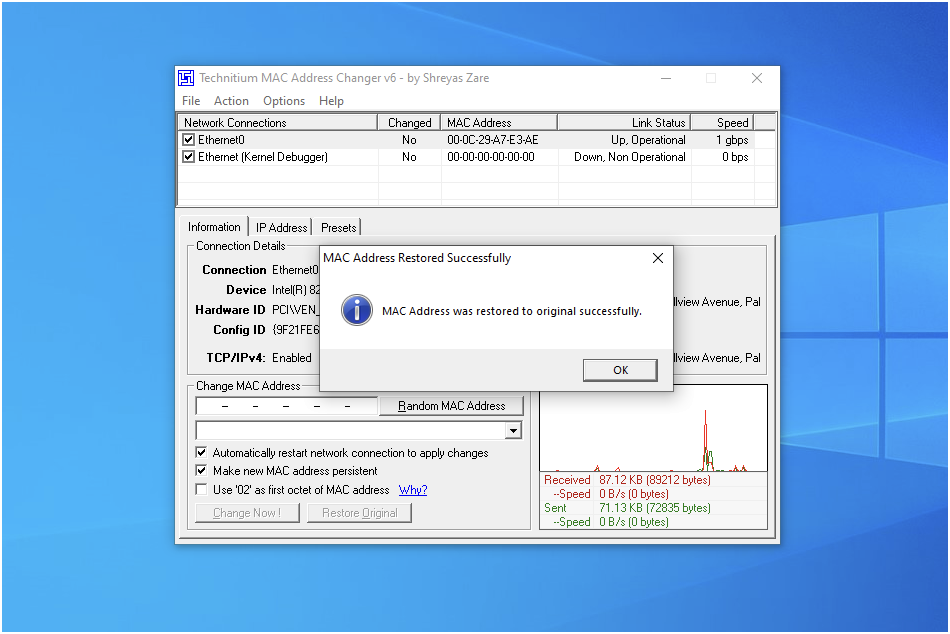Open the File menu
The width and height of the screenshot is (950, 634).
point(191,101)
